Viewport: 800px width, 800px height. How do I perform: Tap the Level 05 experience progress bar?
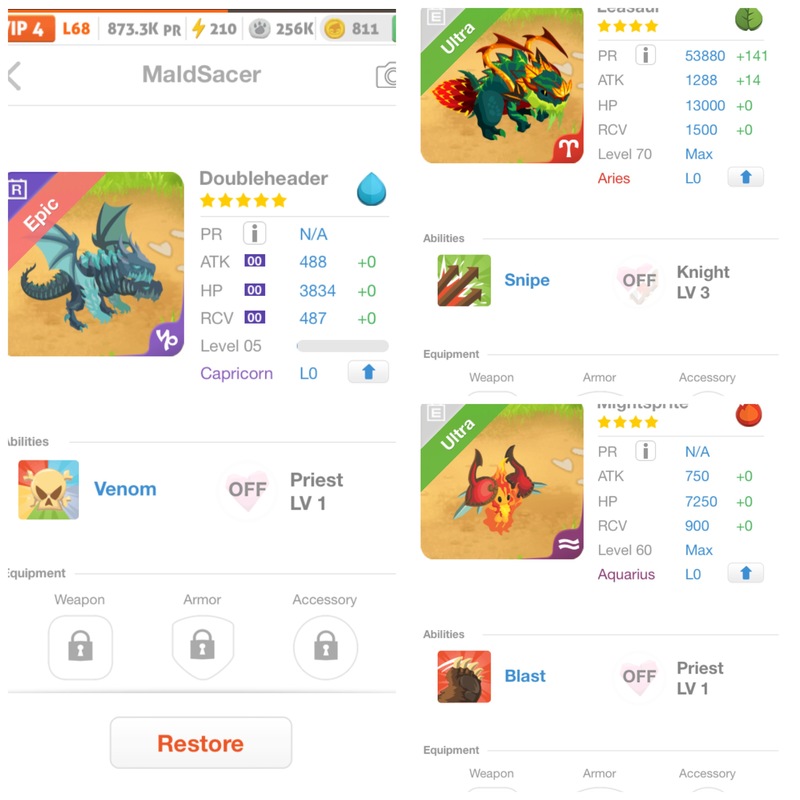pos(343,346)
